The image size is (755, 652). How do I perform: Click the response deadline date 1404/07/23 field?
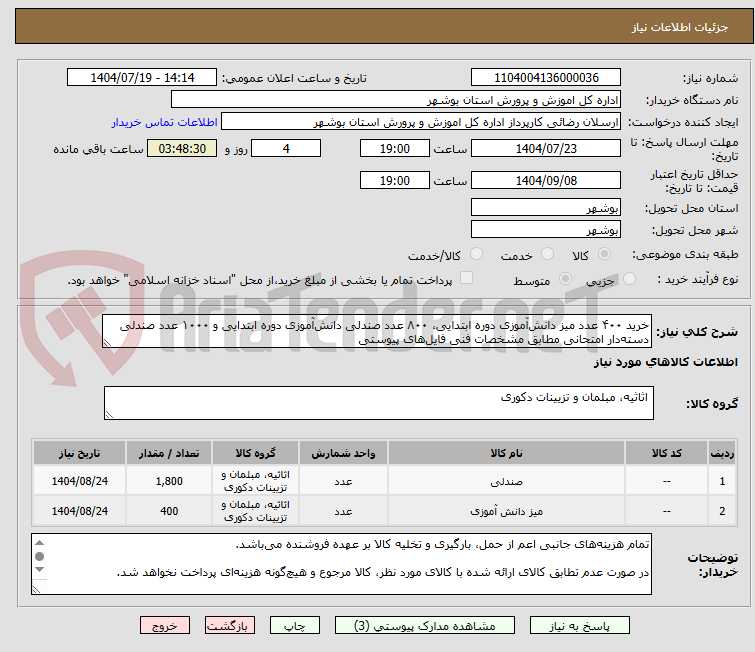click(545, 148)
